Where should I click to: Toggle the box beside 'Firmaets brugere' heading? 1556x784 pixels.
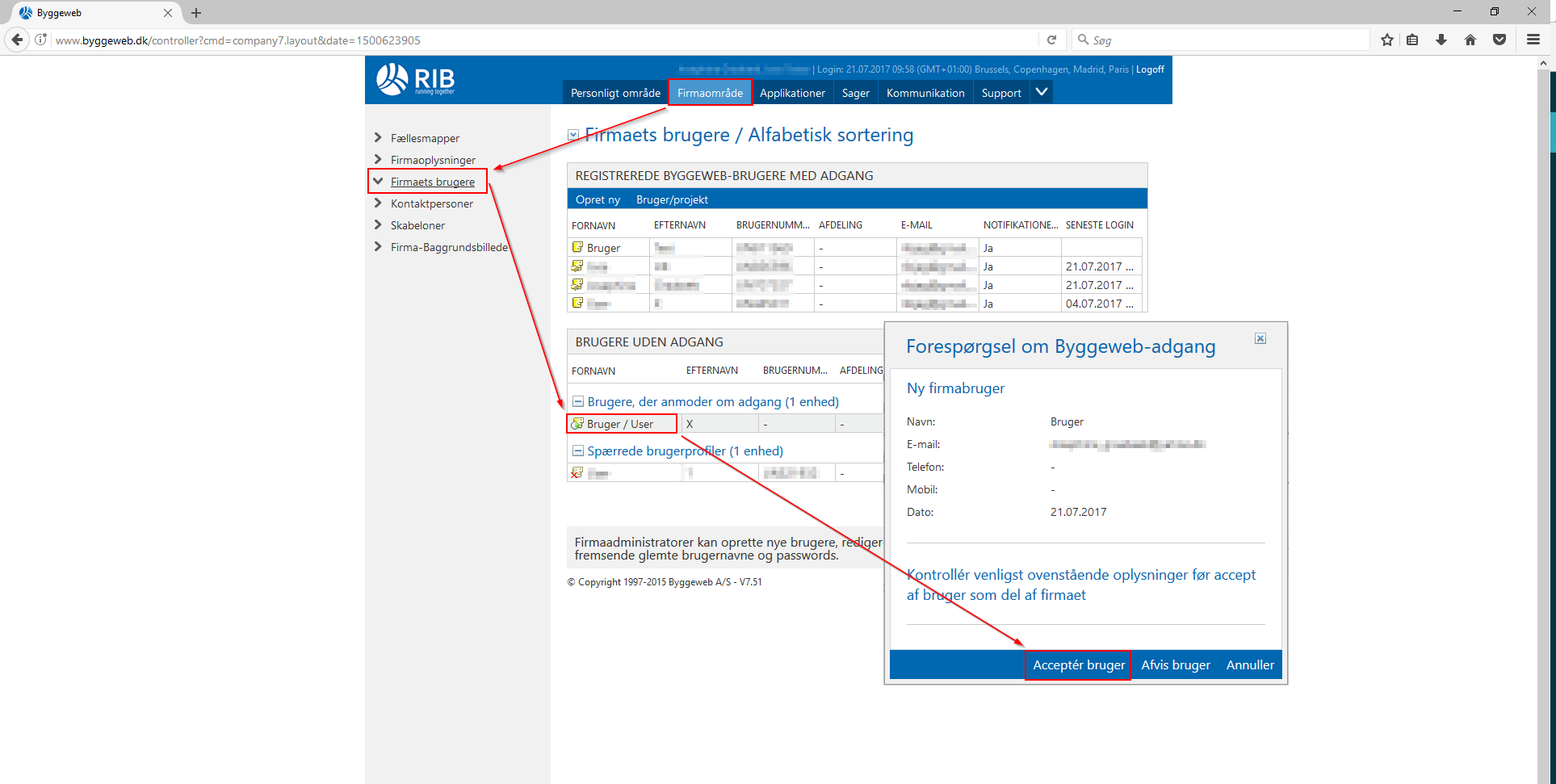(573, 135)
